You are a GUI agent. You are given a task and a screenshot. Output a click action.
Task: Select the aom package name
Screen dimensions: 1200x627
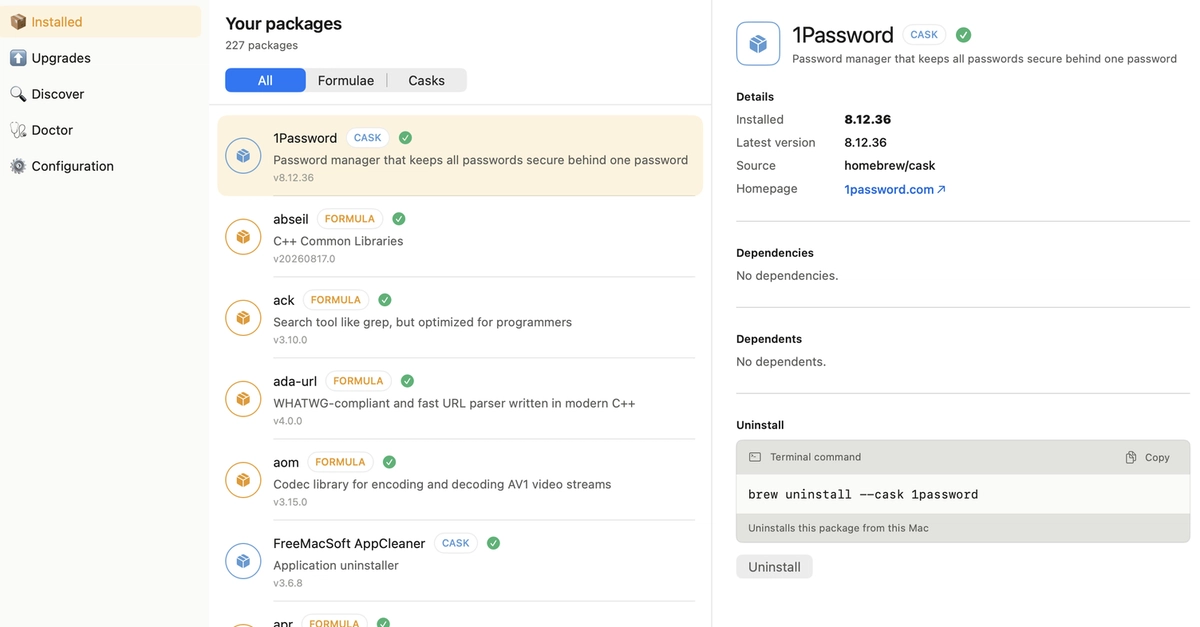(x=286, y=462)
